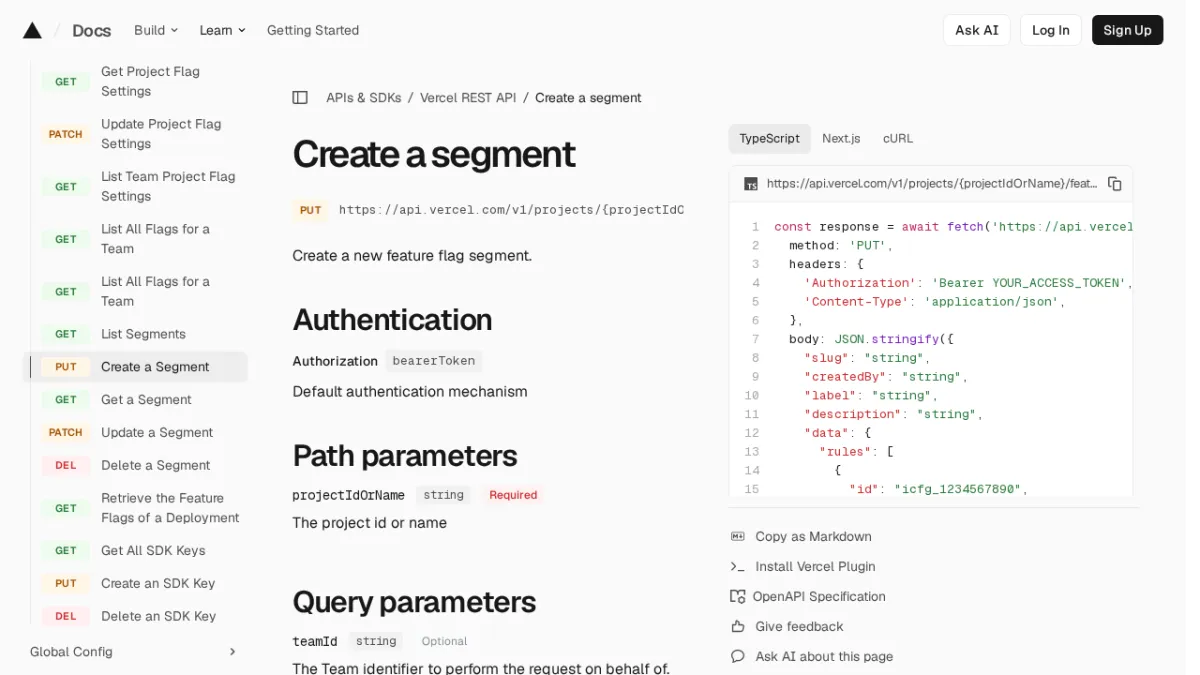Open Get All SDK Keys
The image size is (1200, 675).
pos(135,551)
